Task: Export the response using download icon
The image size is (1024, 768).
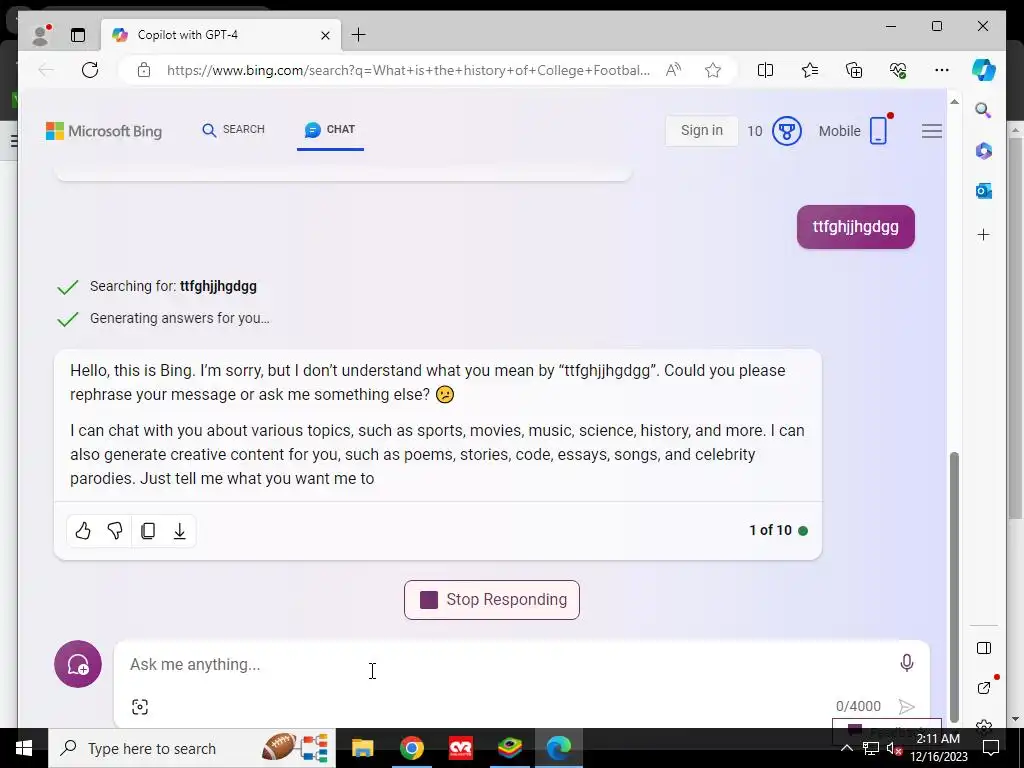Action: pyautogui.click(x=180, y=531)
